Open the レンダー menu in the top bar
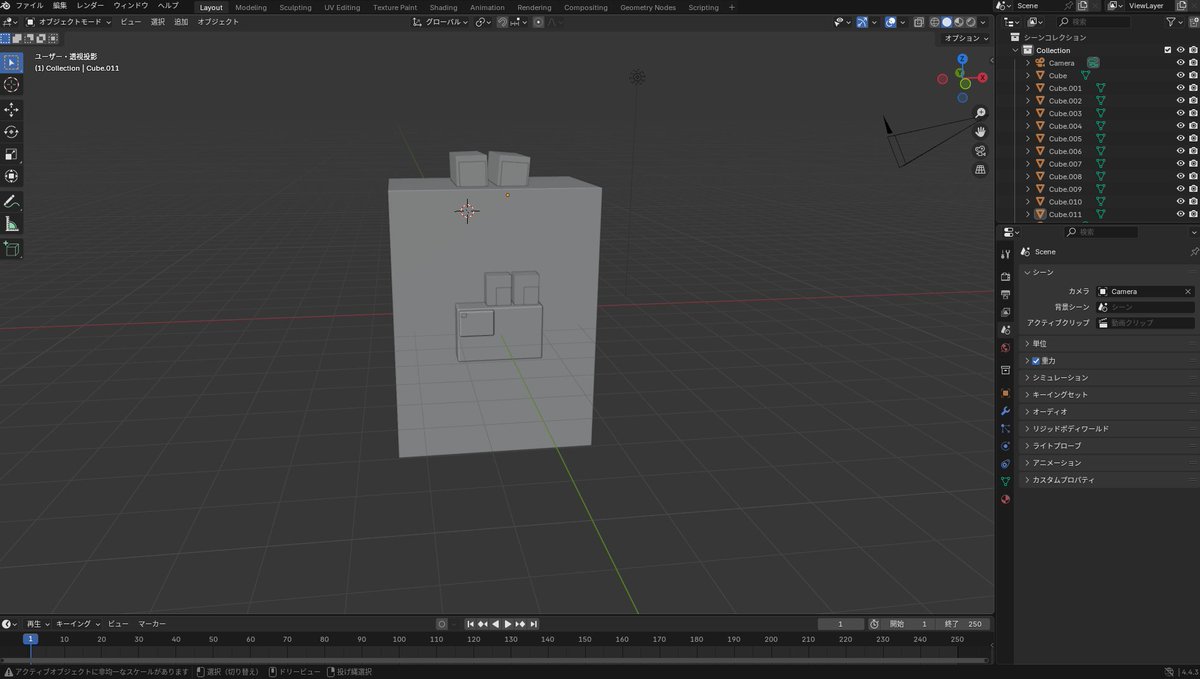The width and height of the screenshot is (1200, 679). (89, 5)
